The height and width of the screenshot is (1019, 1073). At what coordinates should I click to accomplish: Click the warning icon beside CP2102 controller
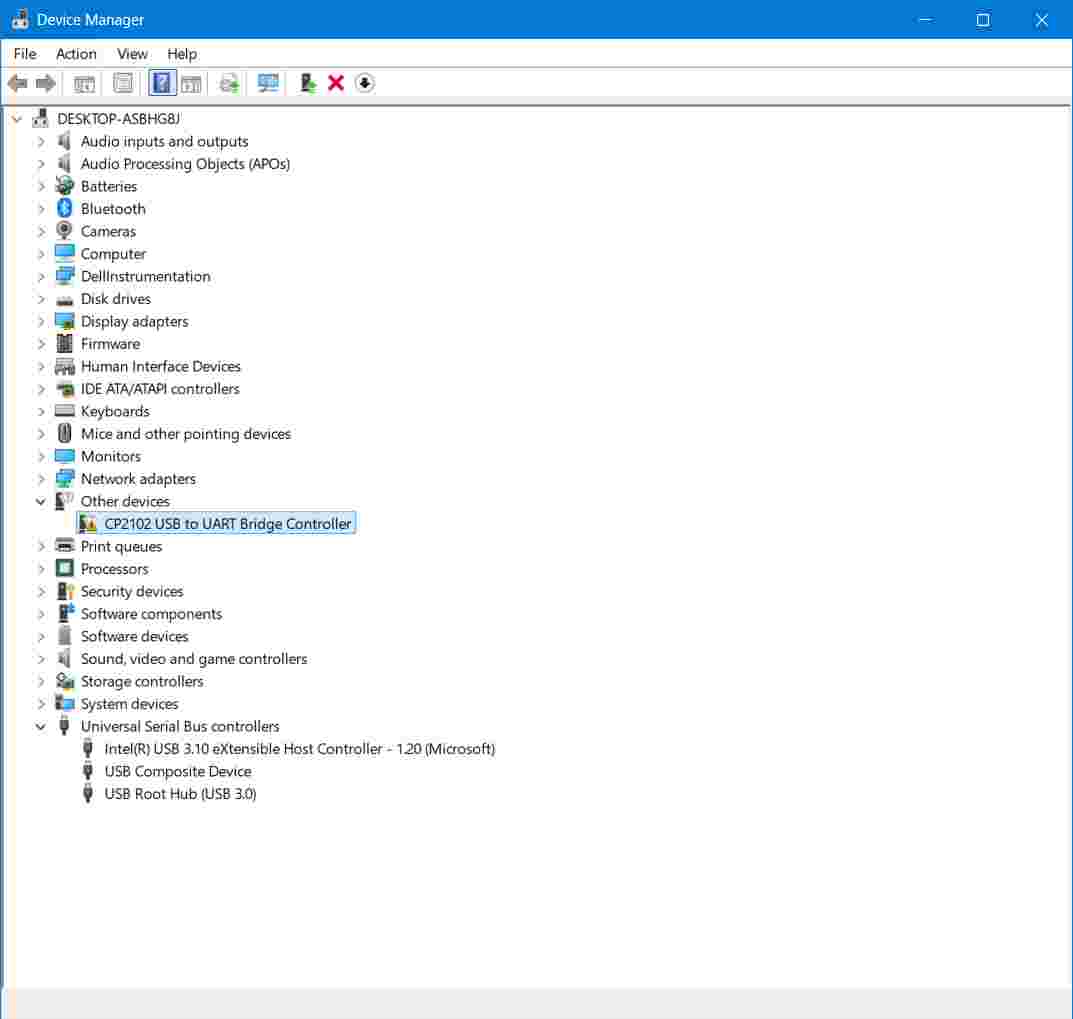88,524
